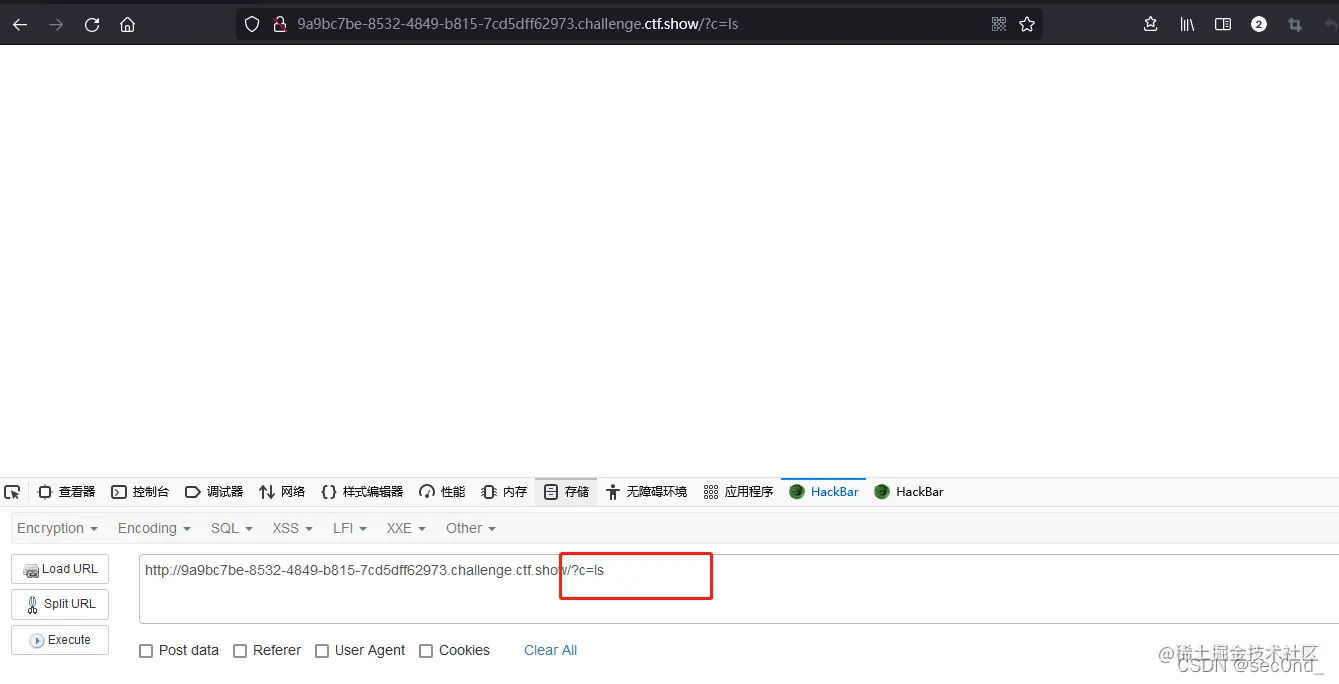
Task: Toggle the sidebar view icon
Action: coord(1223,24)
